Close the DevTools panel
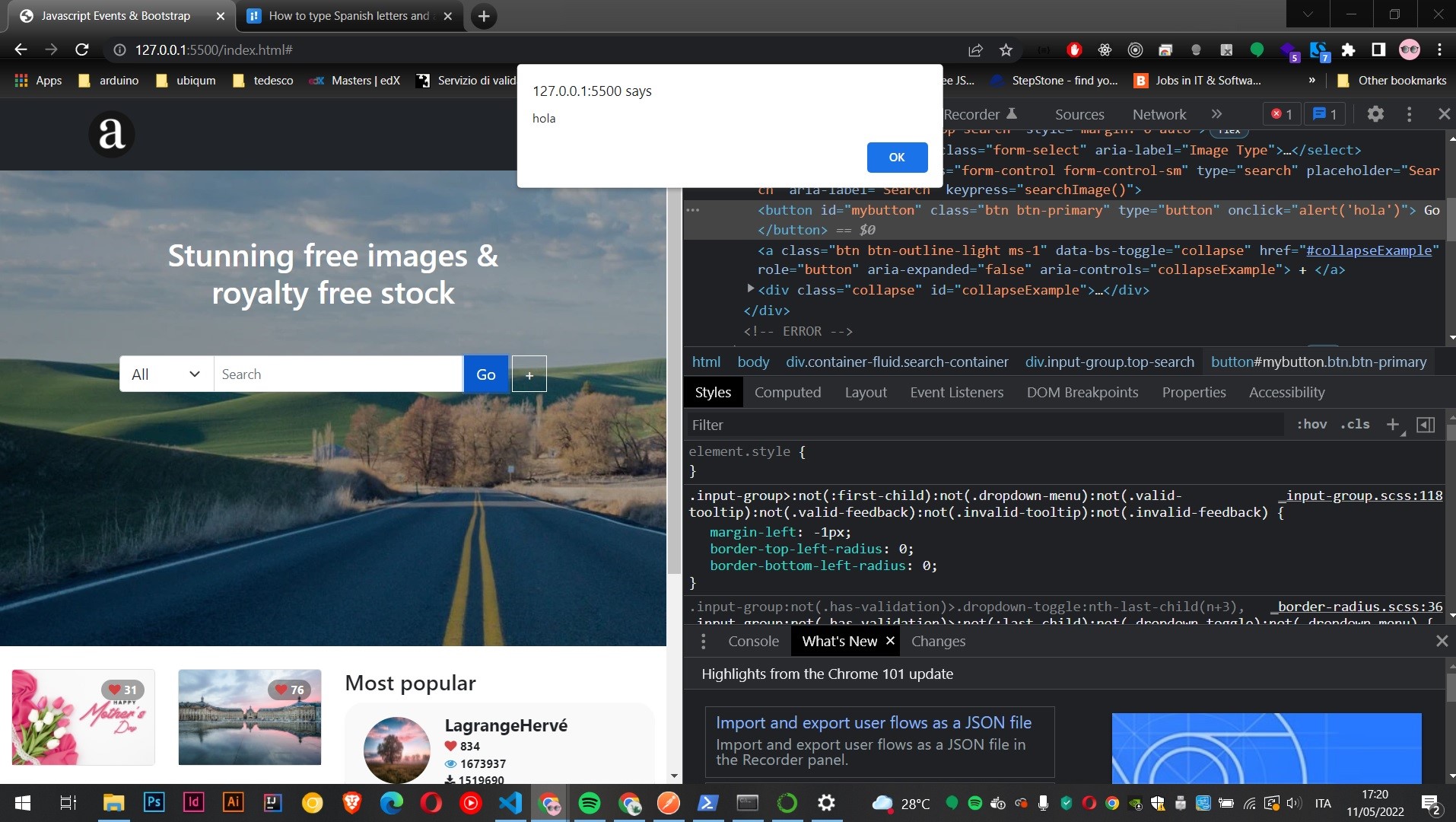1456x822 pixels. [1443, 114]
